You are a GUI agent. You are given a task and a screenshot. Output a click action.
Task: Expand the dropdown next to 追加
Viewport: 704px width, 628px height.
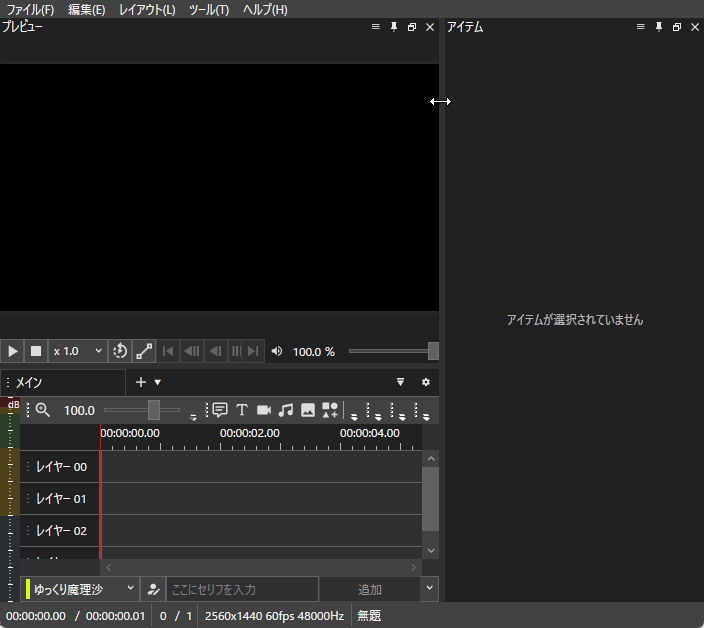(429, 588)
